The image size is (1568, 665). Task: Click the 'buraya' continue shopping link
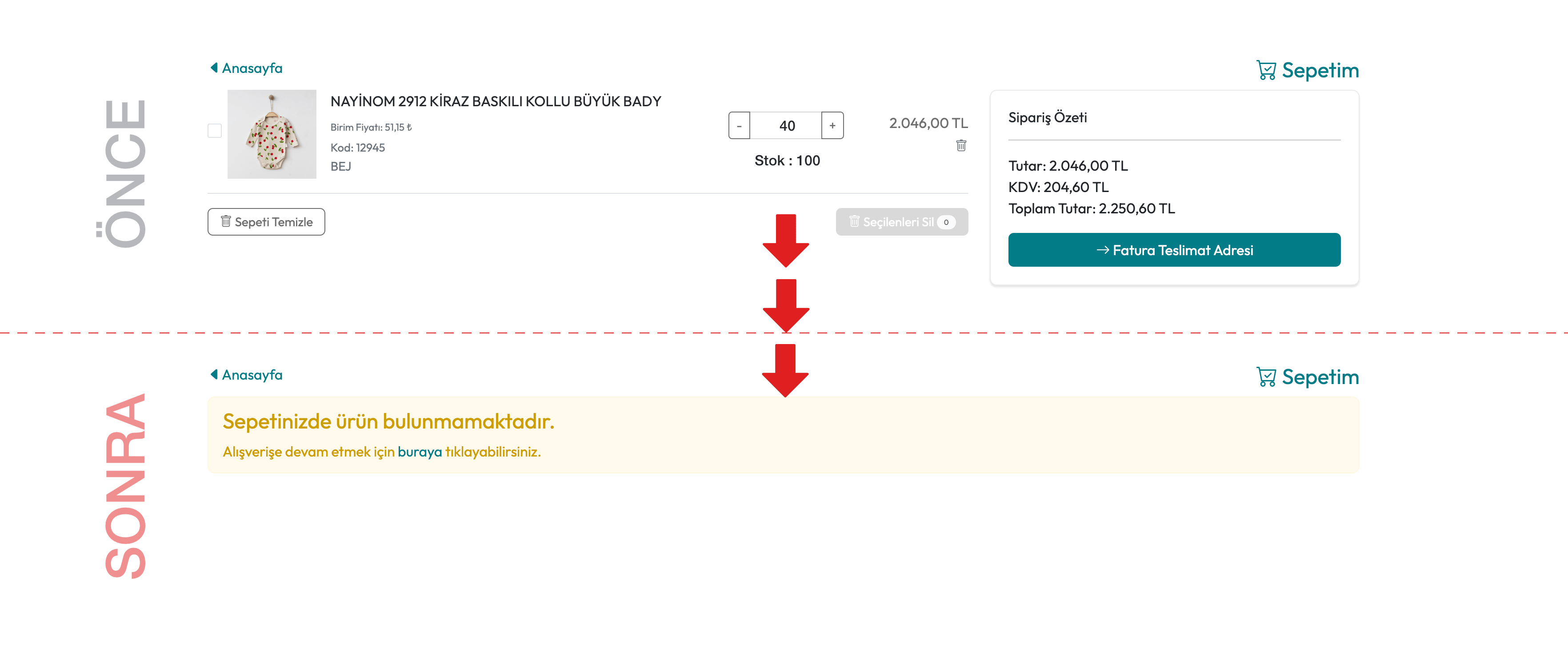point(420,452)
